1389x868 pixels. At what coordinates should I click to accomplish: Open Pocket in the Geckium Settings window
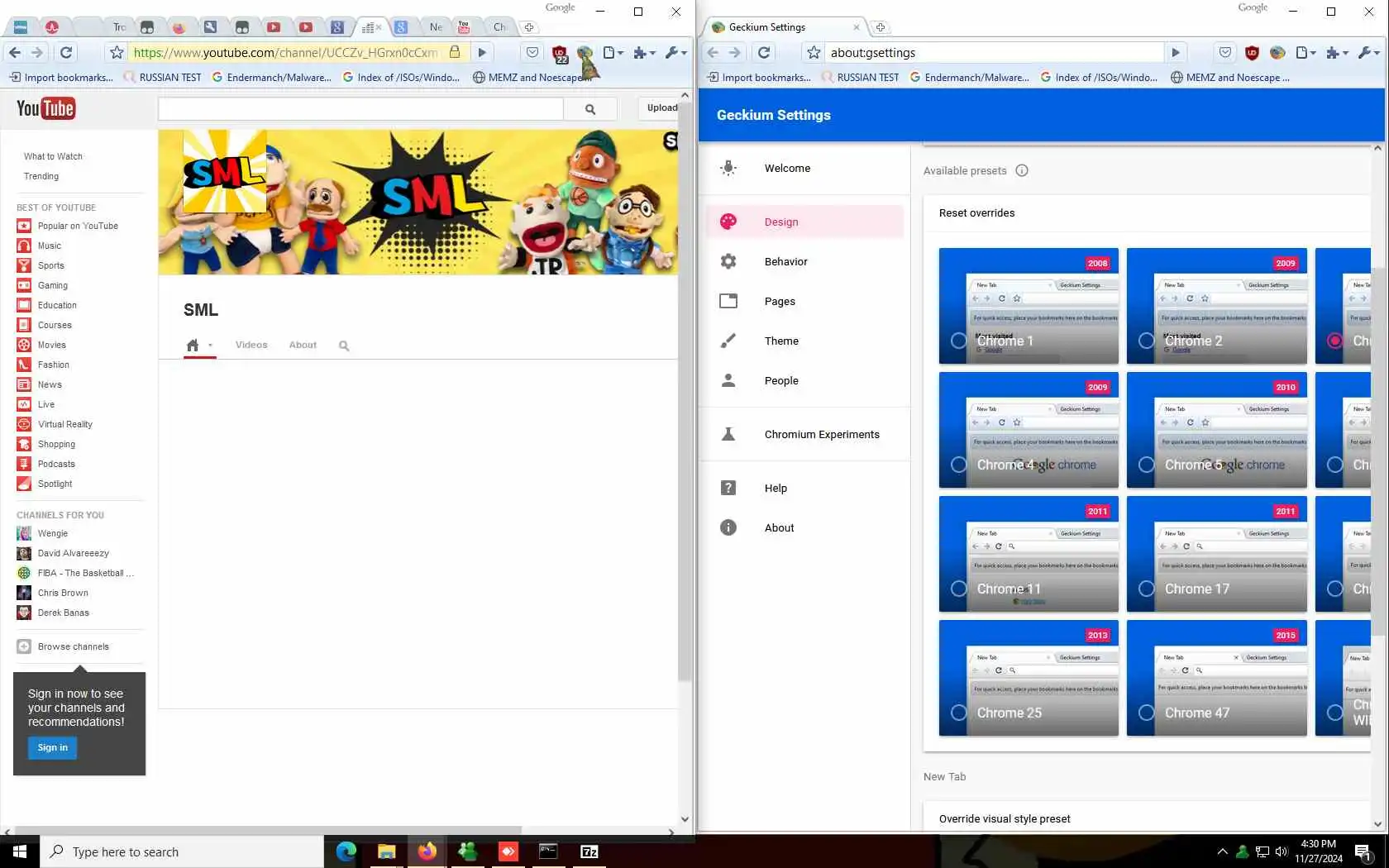(x=1225, y=52)
